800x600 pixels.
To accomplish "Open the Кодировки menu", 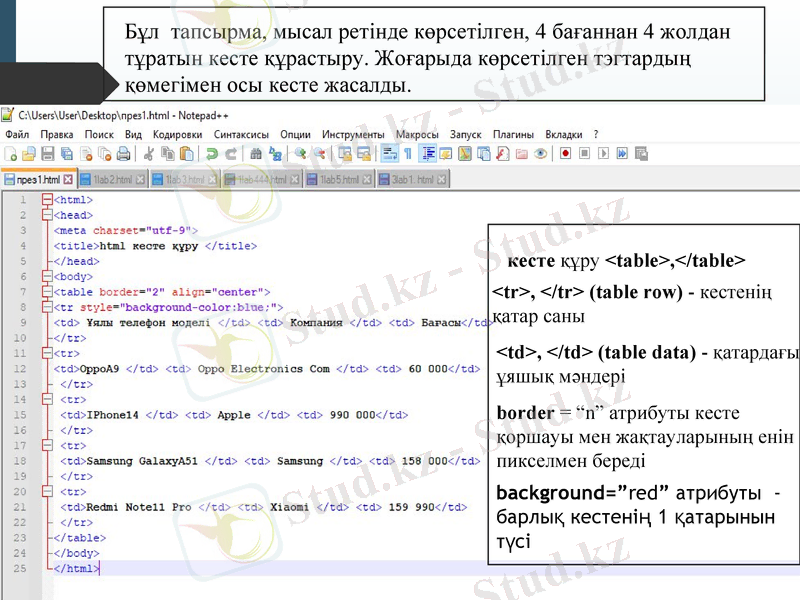I will pyautogui.click(x=177, y=134).
